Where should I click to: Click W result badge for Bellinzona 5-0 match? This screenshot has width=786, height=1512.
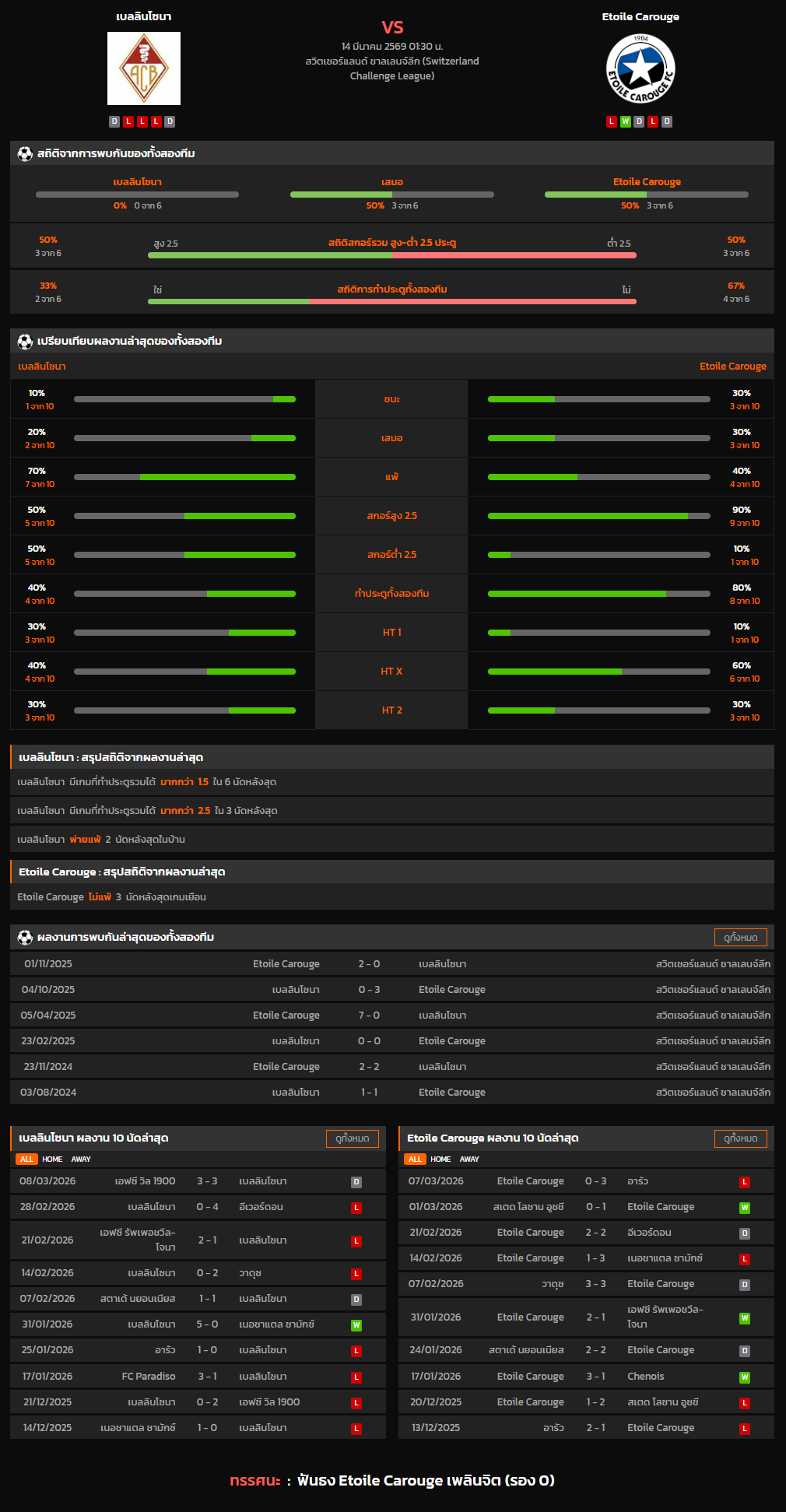click(356, 1324)
